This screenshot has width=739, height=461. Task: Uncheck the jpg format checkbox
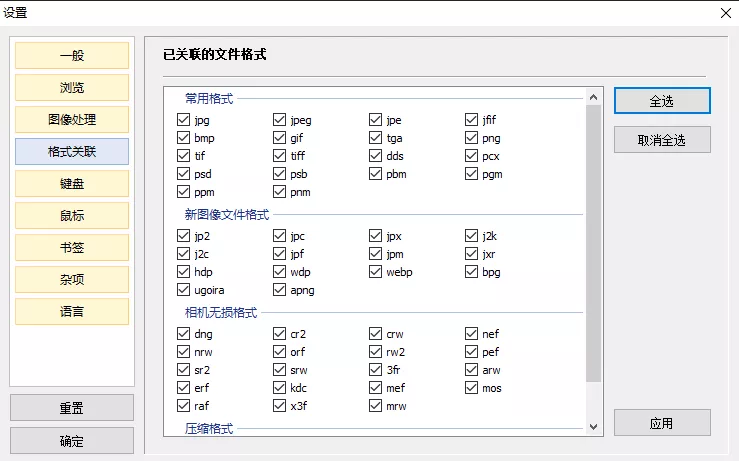coord(183,120)
